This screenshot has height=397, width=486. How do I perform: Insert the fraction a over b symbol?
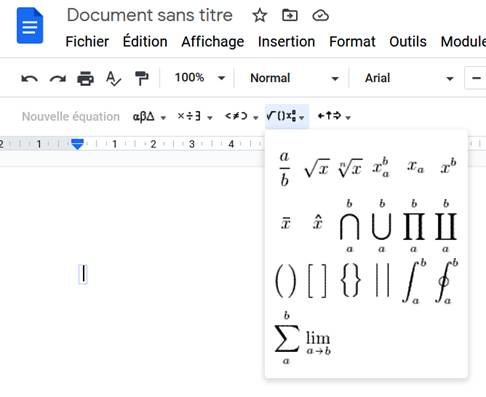tap(284, 168)
